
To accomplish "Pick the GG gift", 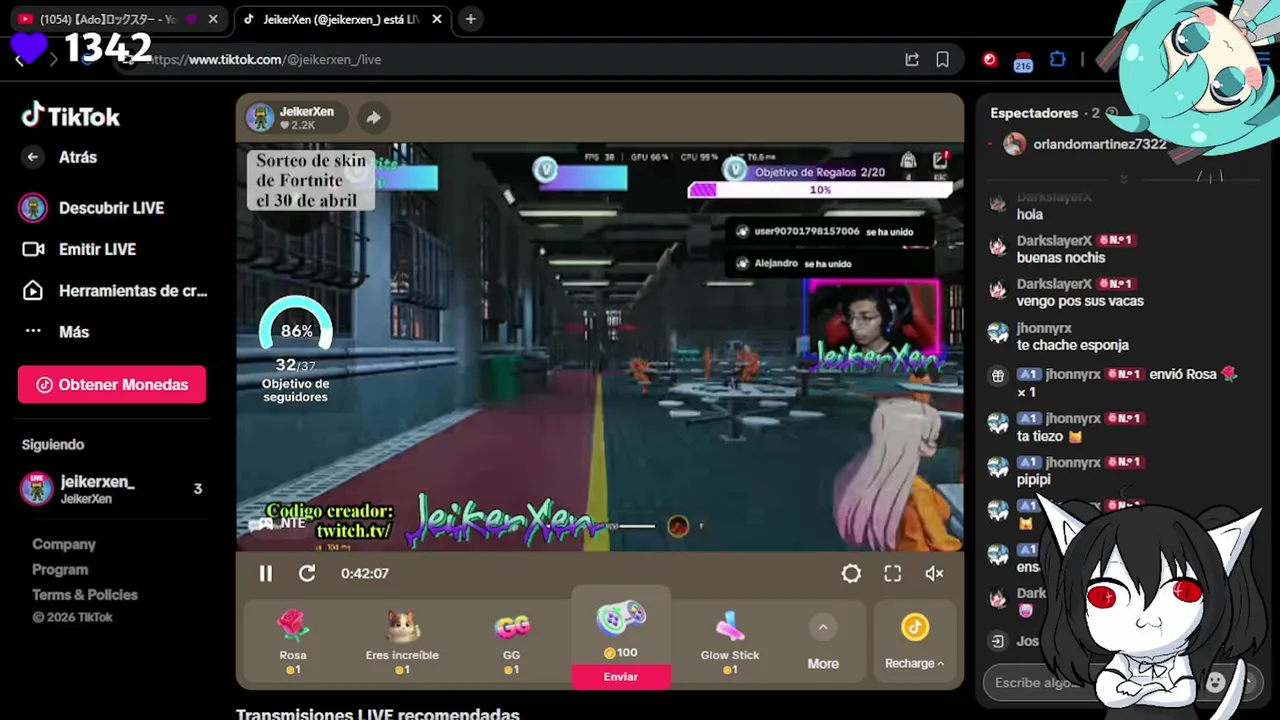I will (511, 642).
